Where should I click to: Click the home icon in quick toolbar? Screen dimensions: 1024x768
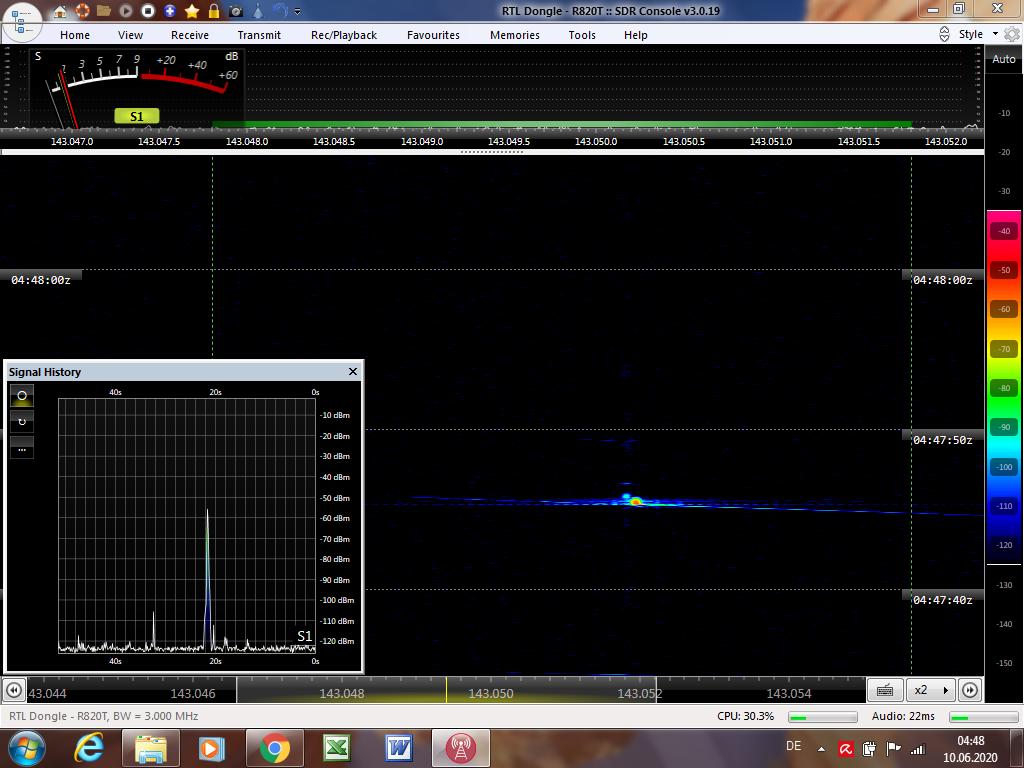[59, 11]
